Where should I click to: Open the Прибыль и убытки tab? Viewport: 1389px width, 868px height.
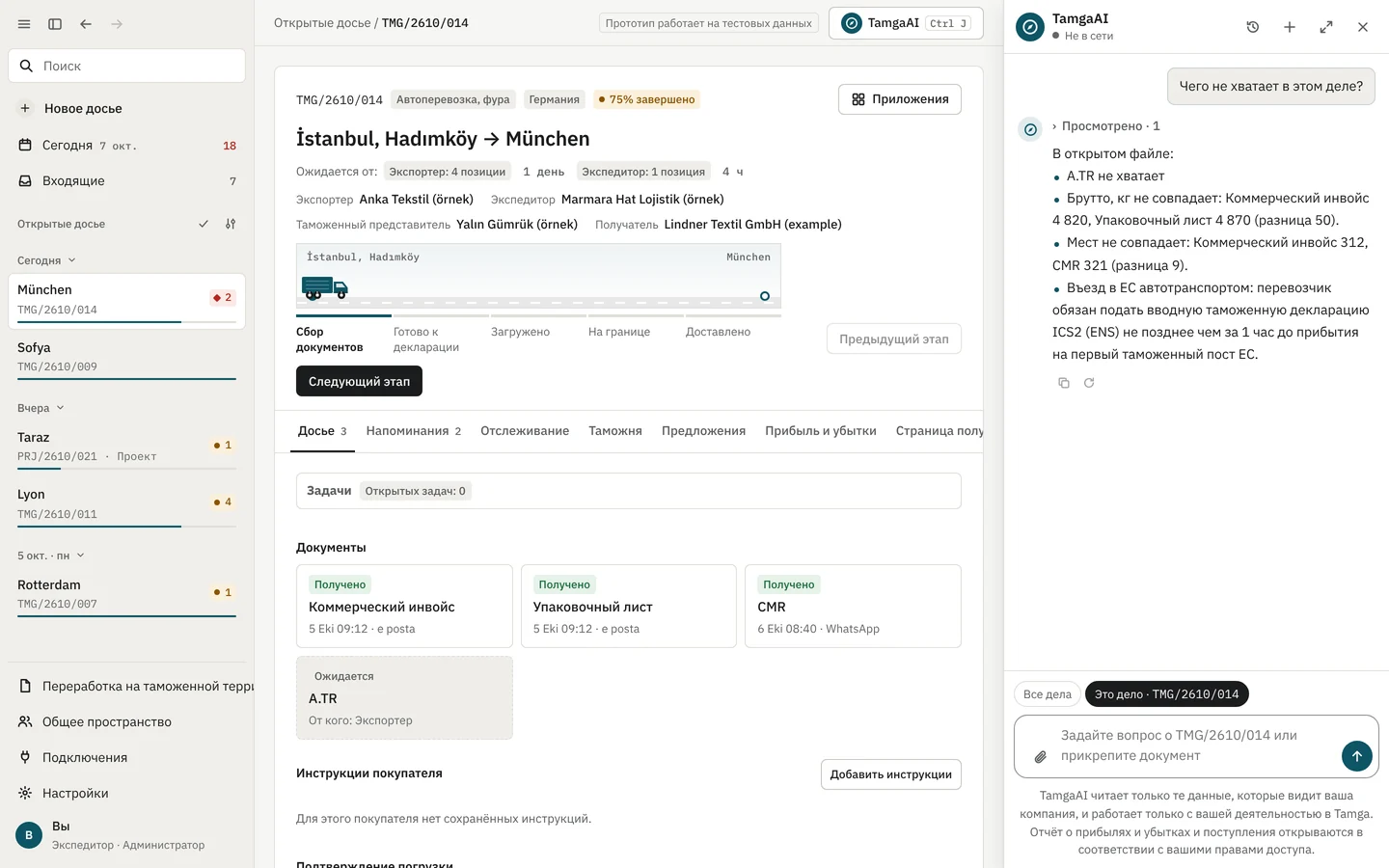click(821, 431)
